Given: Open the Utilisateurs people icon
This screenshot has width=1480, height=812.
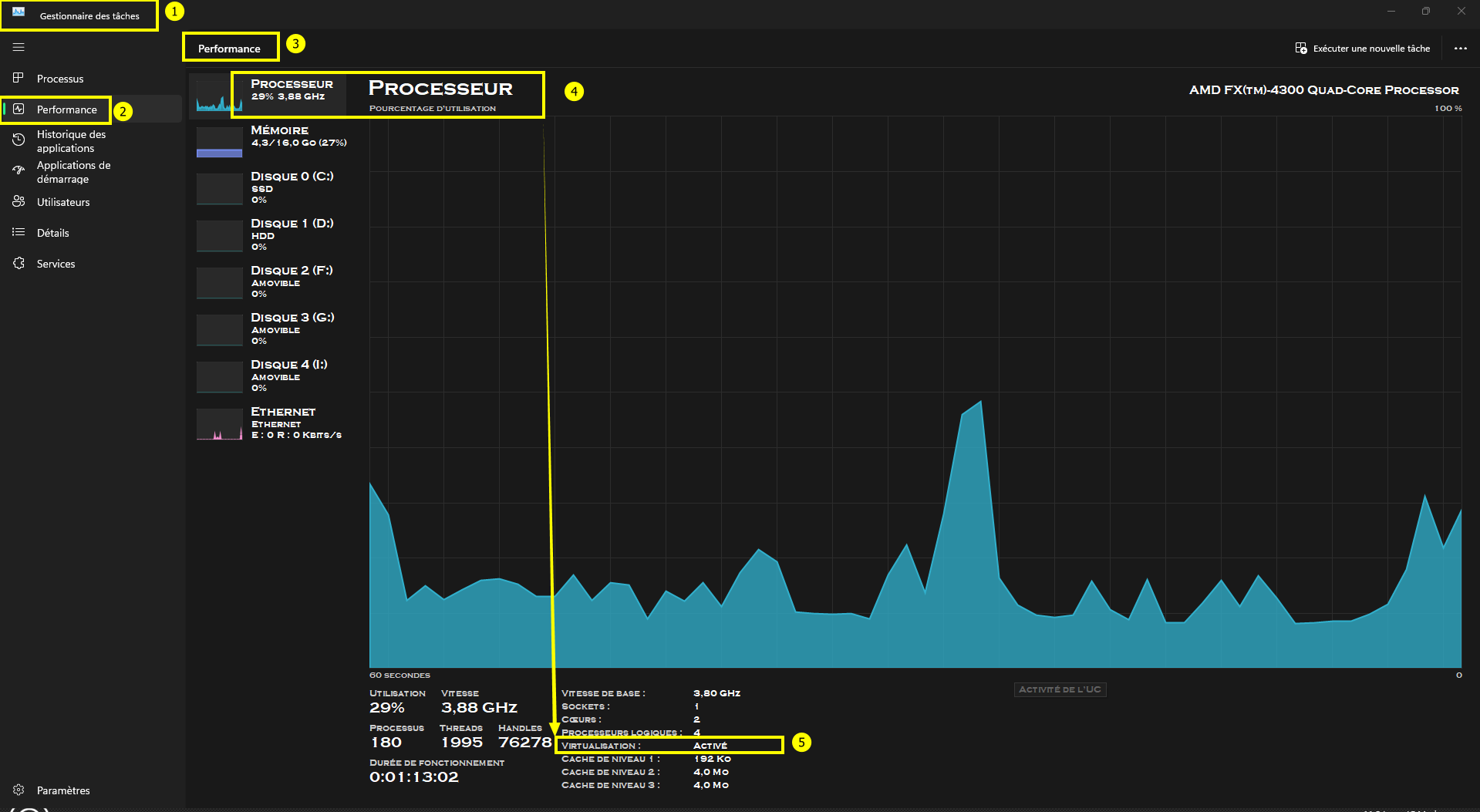Looking at the screenshot, I should (19, 201).
